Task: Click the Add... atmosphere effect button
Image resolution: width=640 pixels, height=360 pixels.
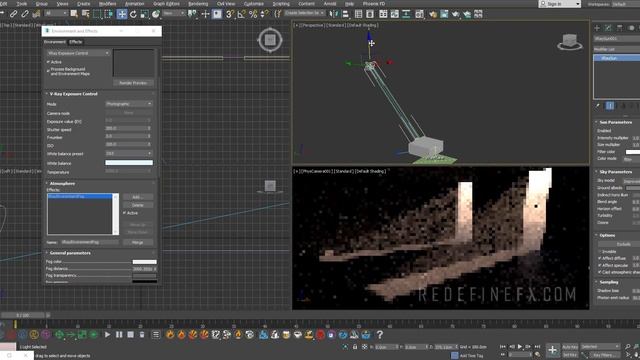Action: click(x=137, y=197)
